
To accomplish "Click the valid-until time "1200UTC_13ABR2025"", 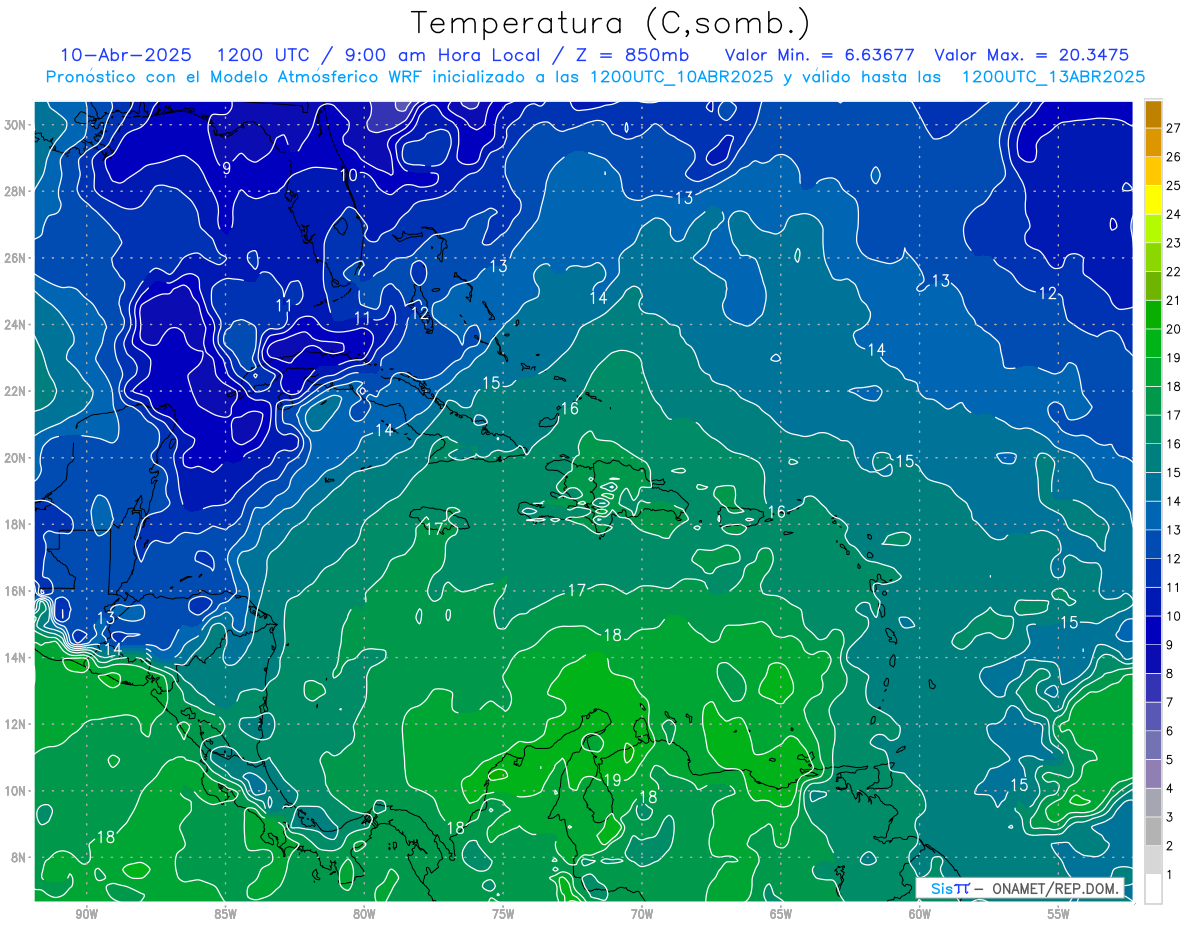I will coord(1053,77).
